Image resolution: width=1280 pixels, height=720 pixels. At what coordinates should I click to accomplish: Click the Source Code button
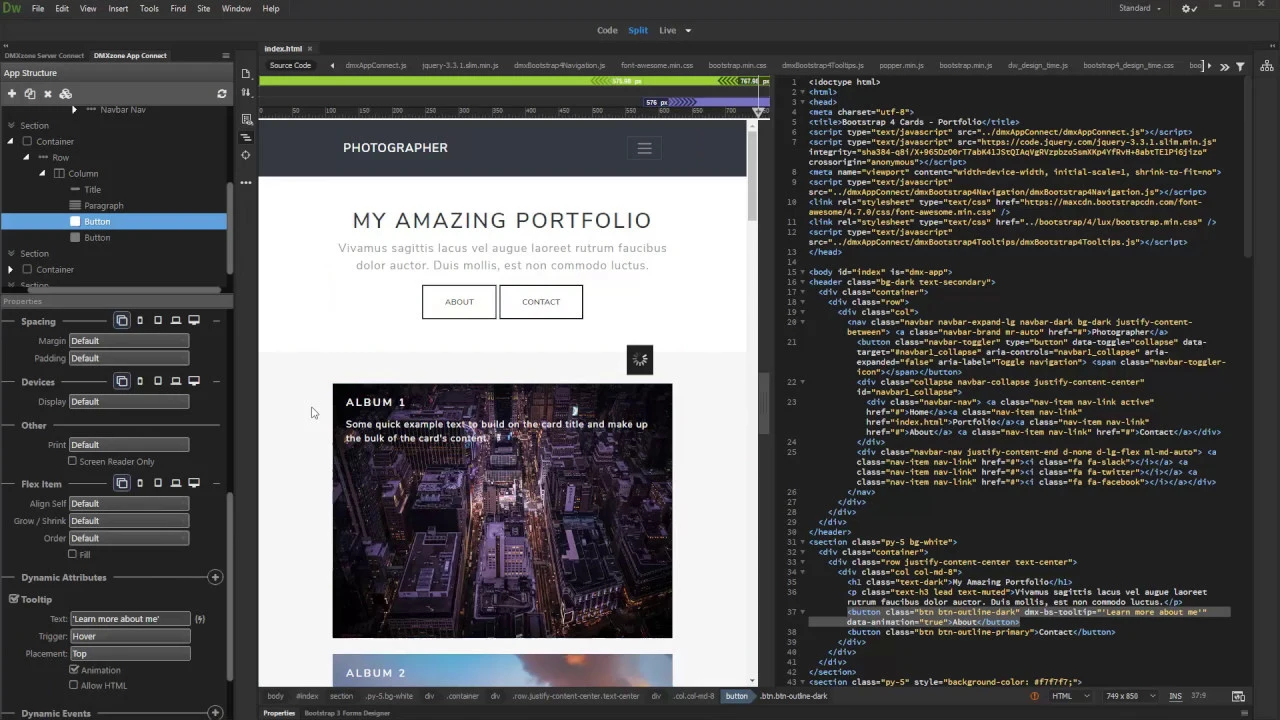click(290, 66)
